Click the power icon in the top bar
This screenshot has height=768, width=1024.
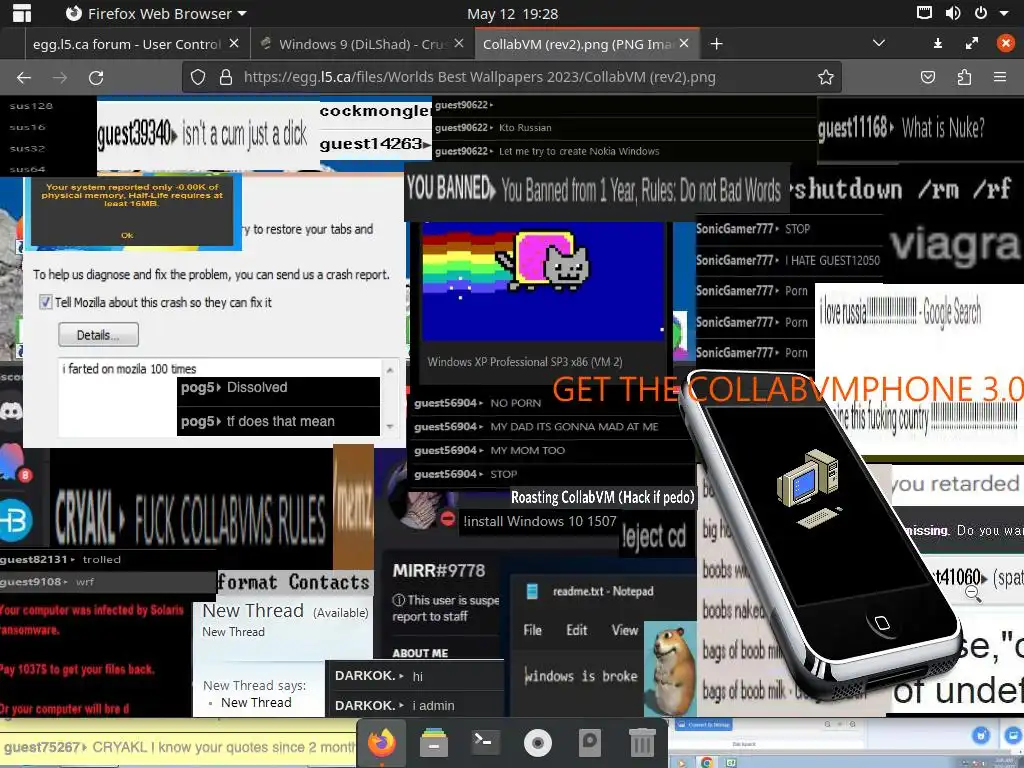981,12
